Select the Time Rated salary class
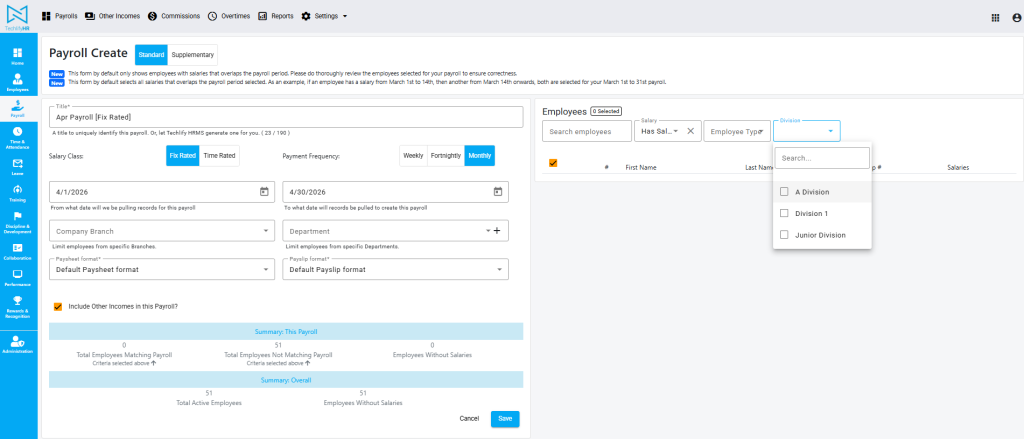The height and width of the screenshot is (439, 1024). coord(219,155)
